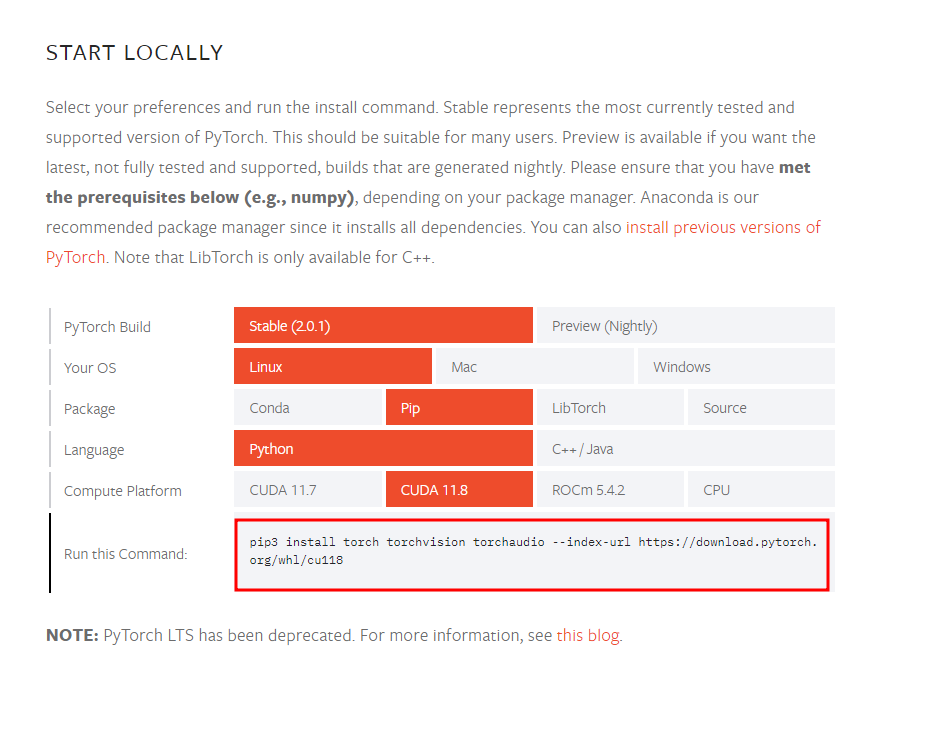The image size is (939, 733).
Task: Switch the OS option to Windows
Action: [x=735, y=367]
